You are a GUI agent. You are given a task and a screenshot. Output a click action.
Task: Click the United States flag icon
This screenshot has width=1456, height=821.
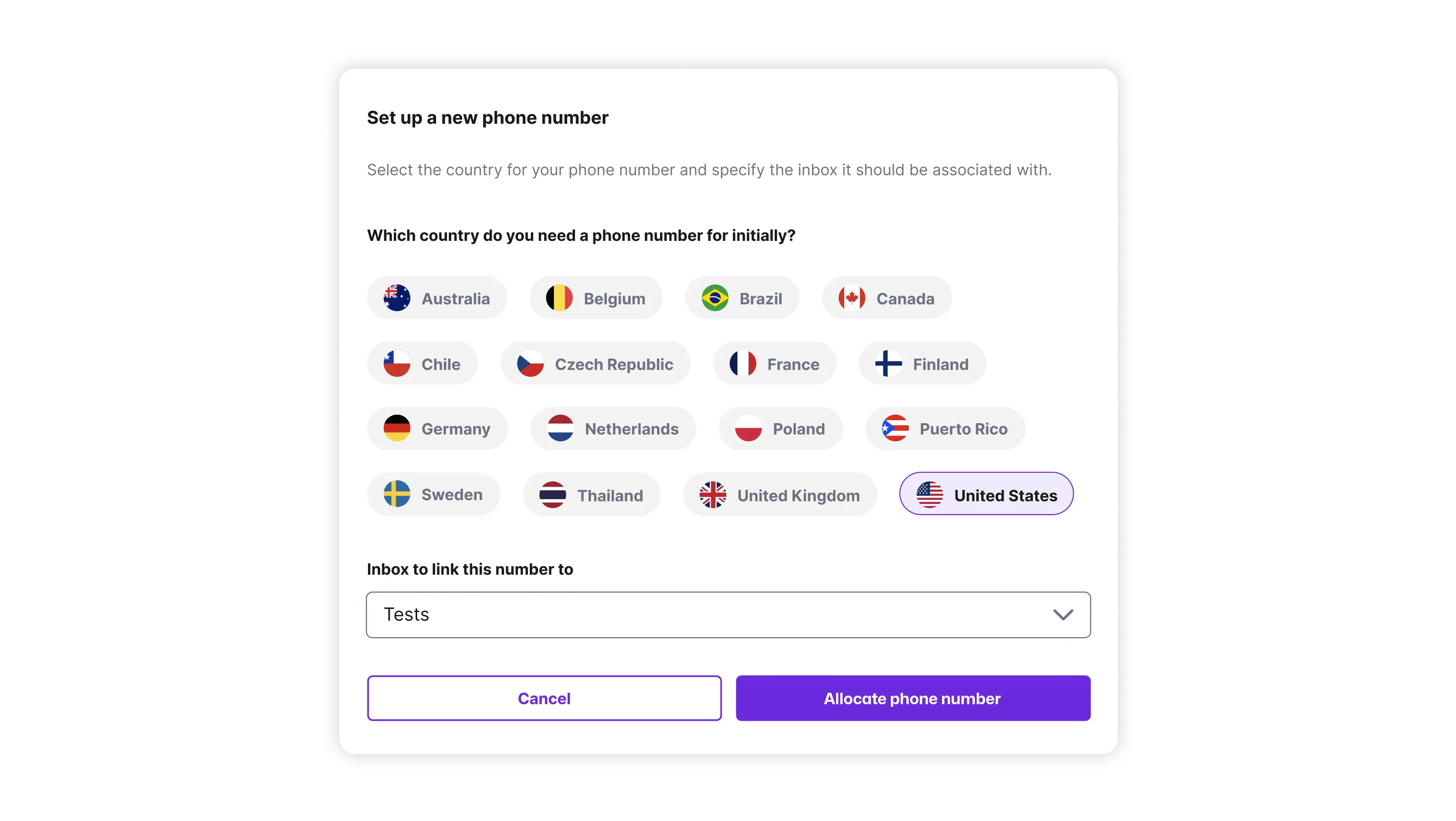tap(929, 494)
